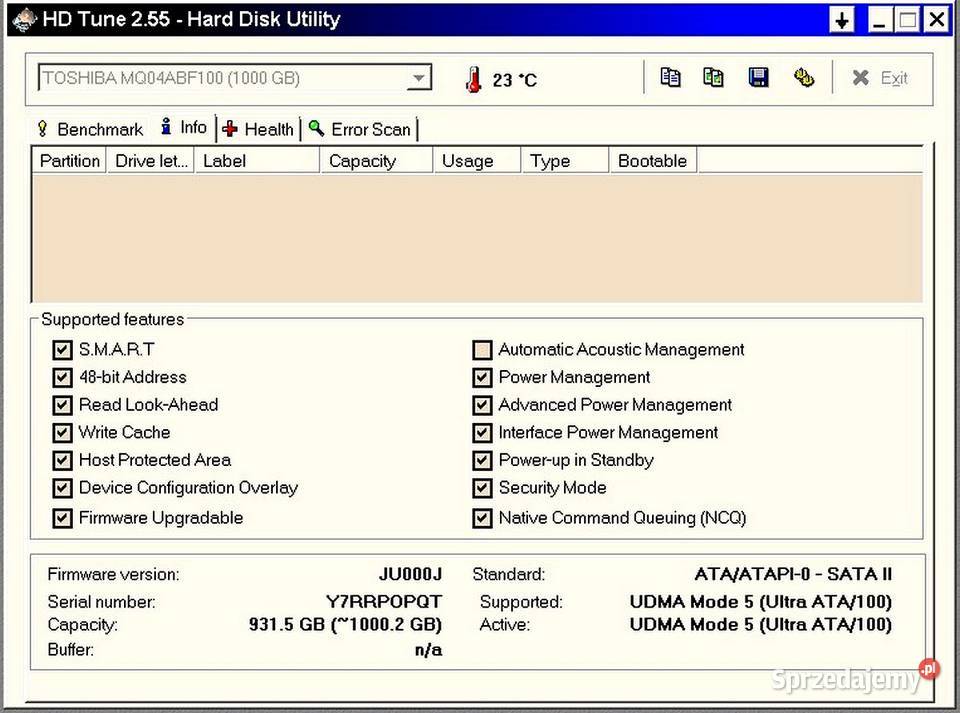Open the HD Tune options
Viewport: 960px width, 713px height.
(x=804, y=77)
